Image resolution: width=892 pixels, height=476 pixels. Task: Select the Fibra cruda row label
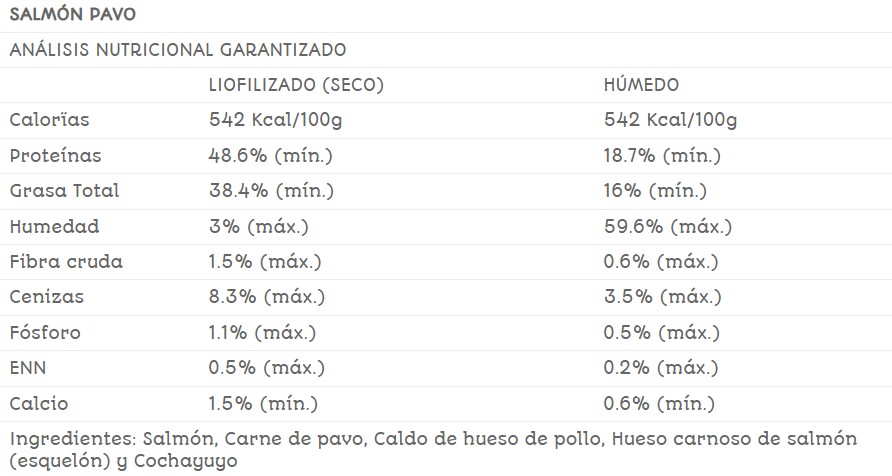point(66,262)
